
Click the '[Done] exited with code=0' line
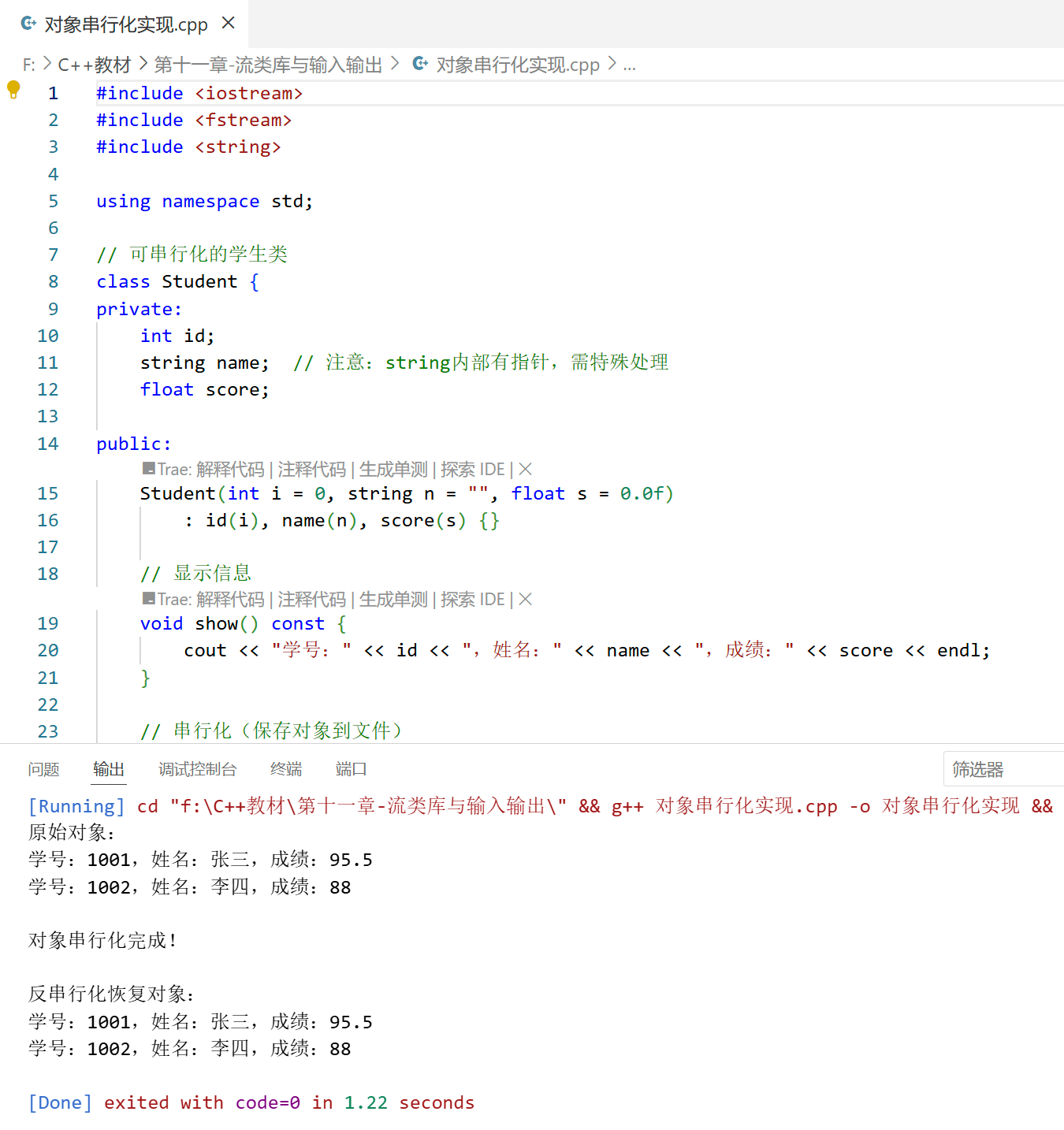pos(251,1102)
